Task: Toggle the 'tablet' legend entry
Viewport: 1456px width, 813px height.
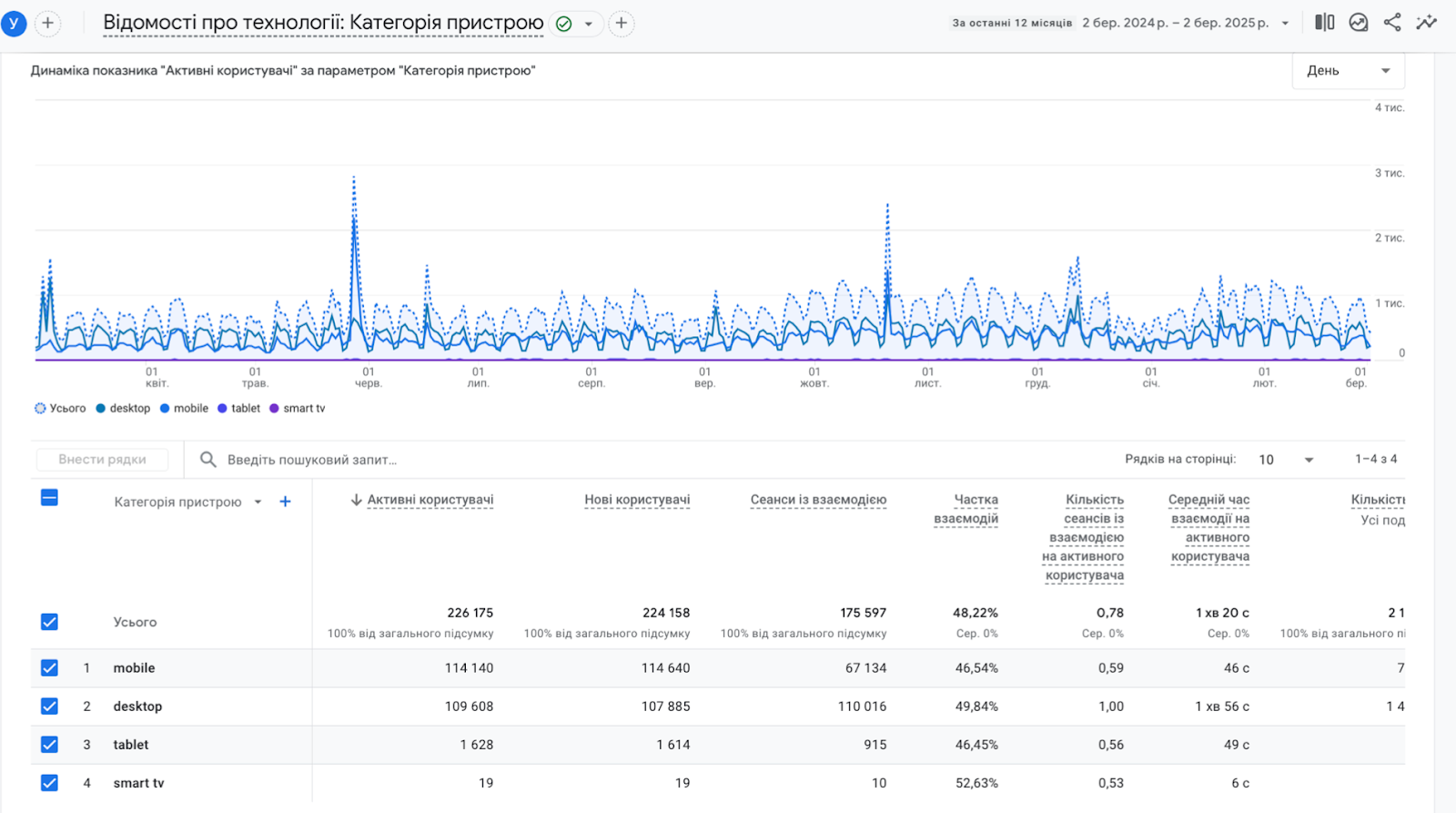Action: coord(238,409)
